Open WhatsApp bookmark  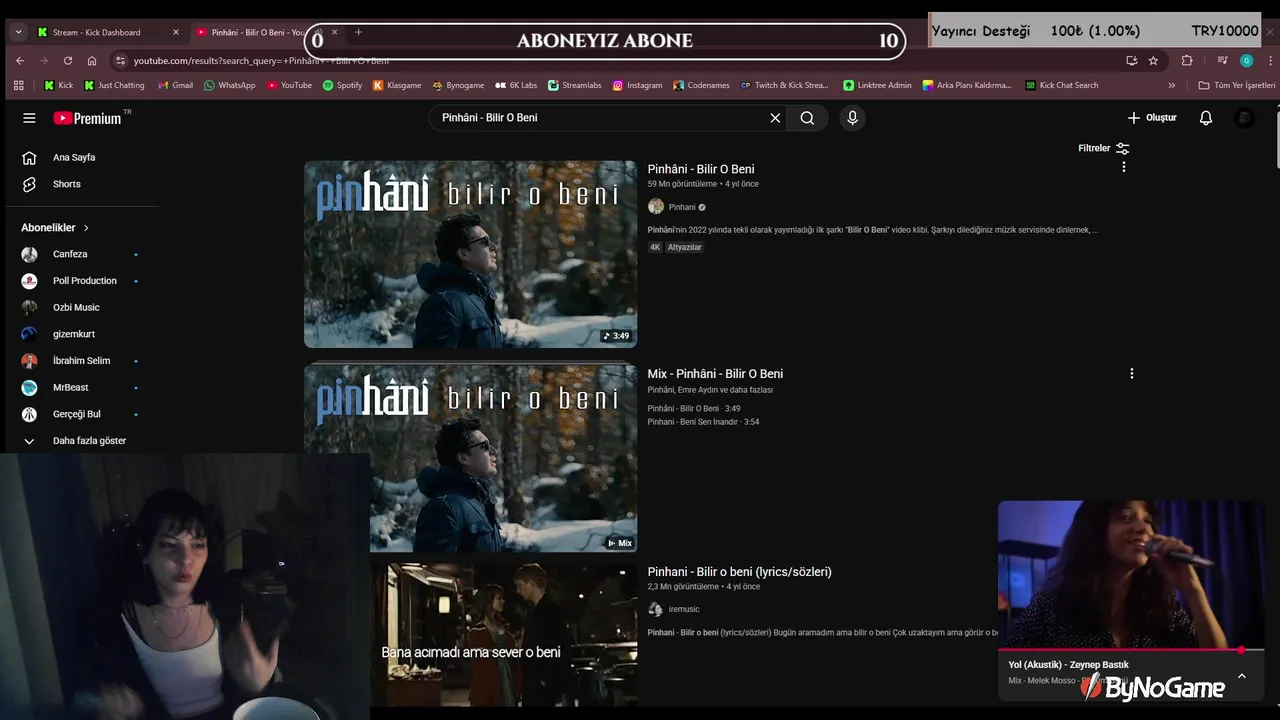pyautogui.click(x=229, y=85)
